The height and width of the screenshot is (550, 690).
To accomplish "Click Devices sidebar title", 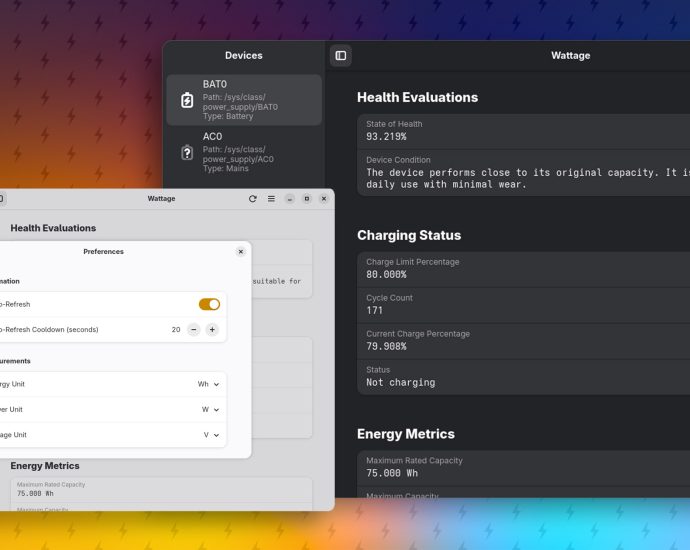I will (x=244, y=55).
